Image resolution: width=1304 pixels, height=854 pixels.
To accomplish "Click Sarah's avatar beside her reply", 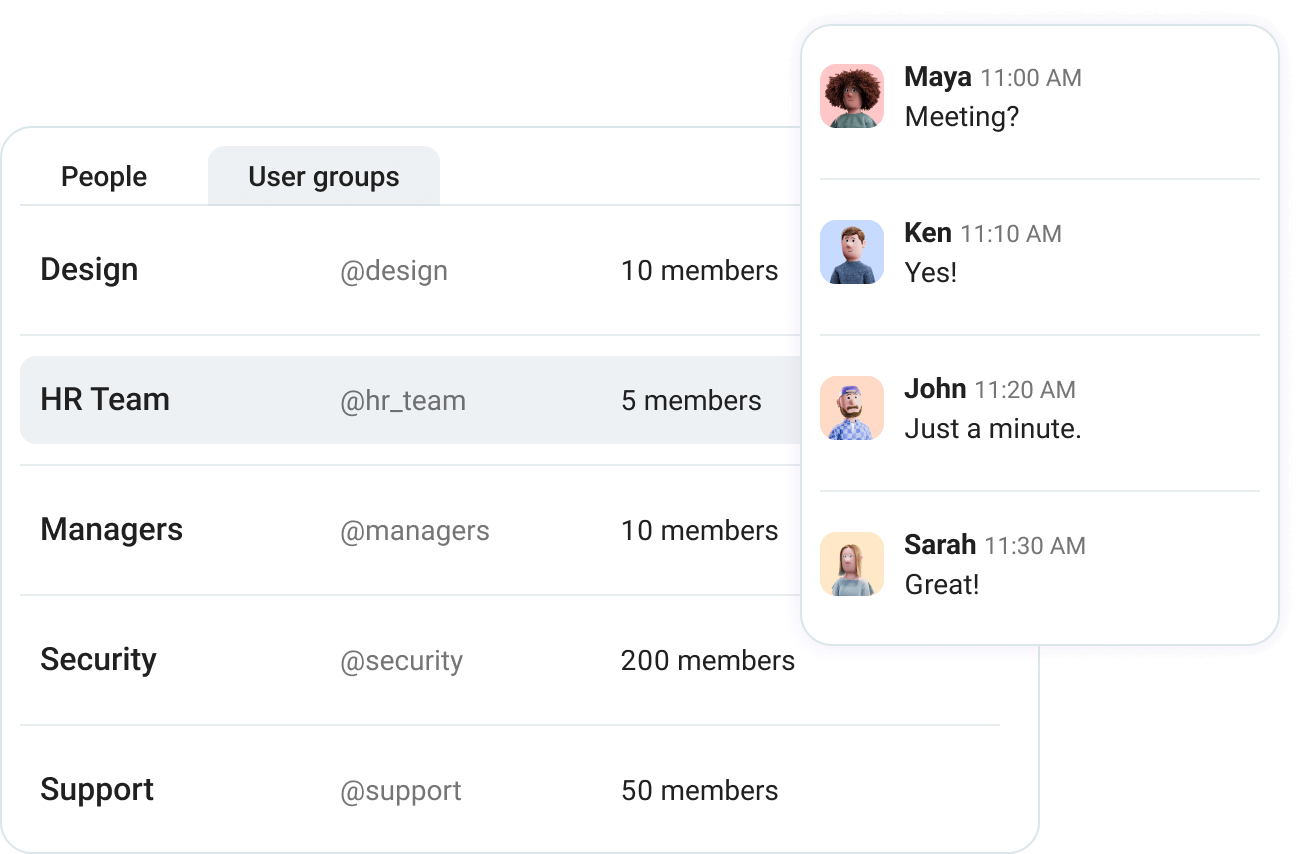I will click(852, 564).
